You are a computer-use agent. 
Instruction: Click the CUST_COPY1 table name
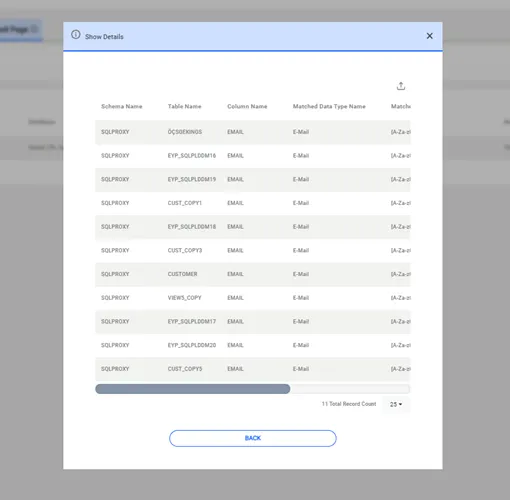[185, 203]
